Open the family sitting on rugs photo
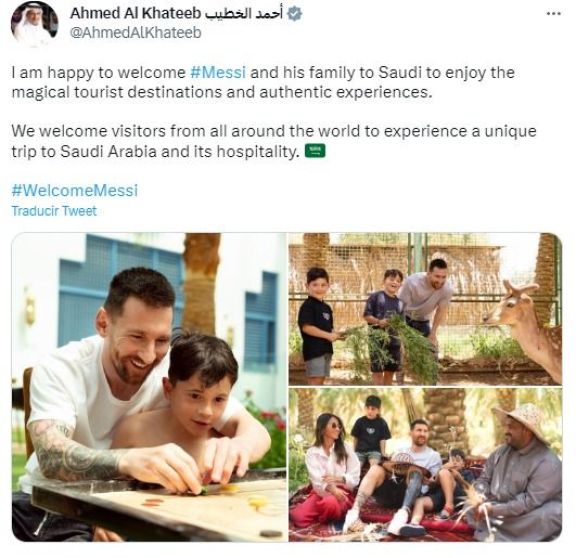The width and height of the screenshot is (576, 558). pos(425,465)
